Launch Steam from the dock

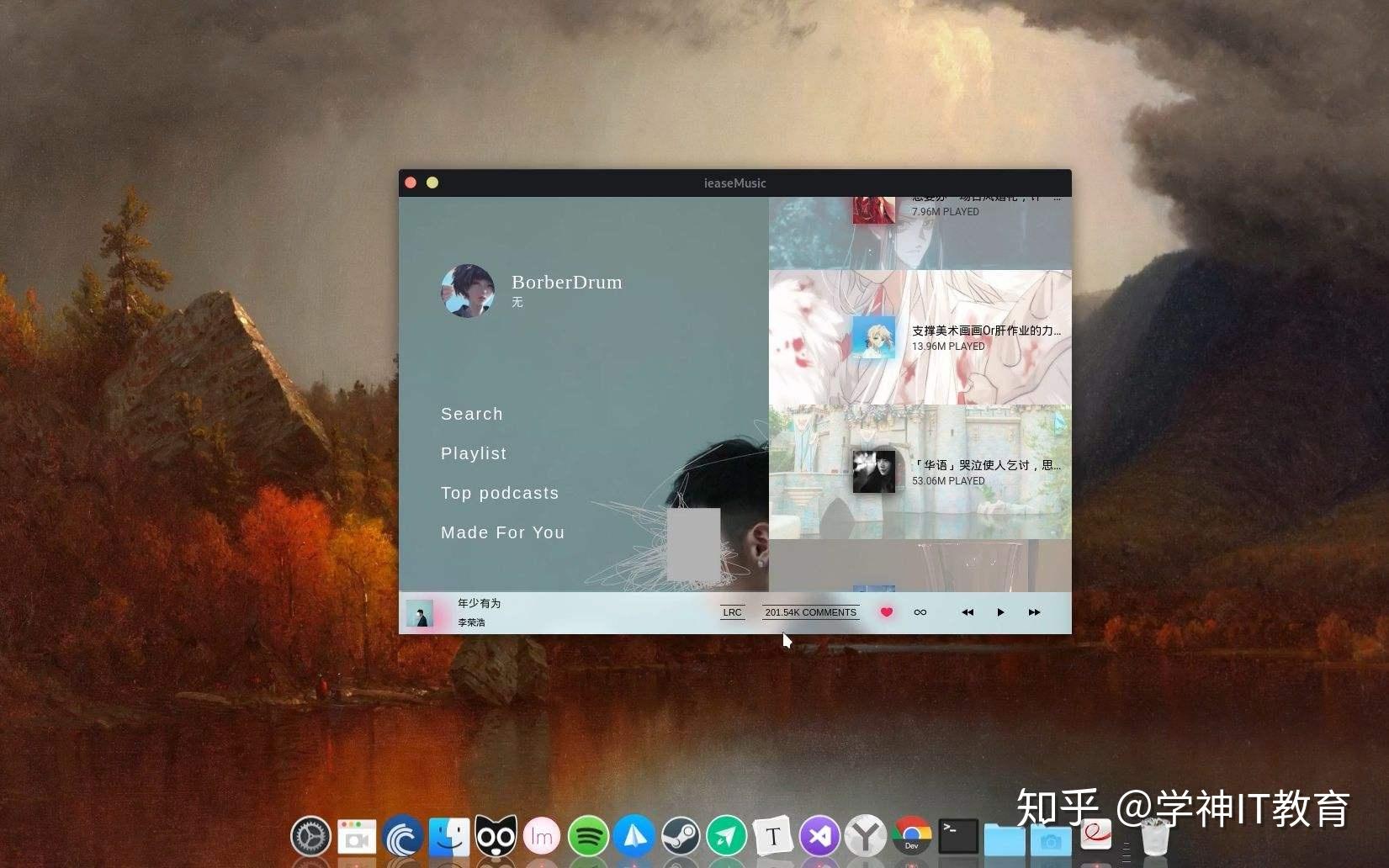(x=681, y=836)
